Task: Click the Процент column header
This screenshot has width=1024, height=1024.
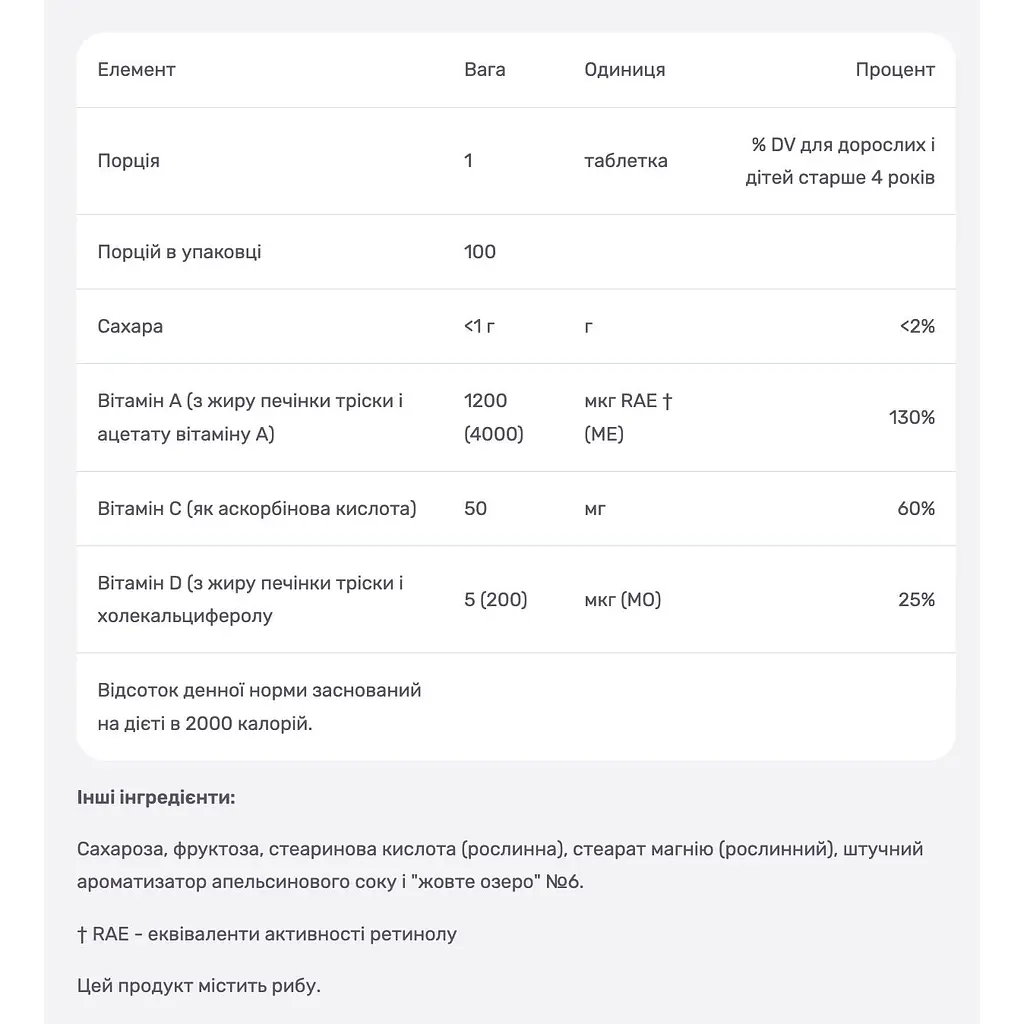Action: [x=895, y=70]
